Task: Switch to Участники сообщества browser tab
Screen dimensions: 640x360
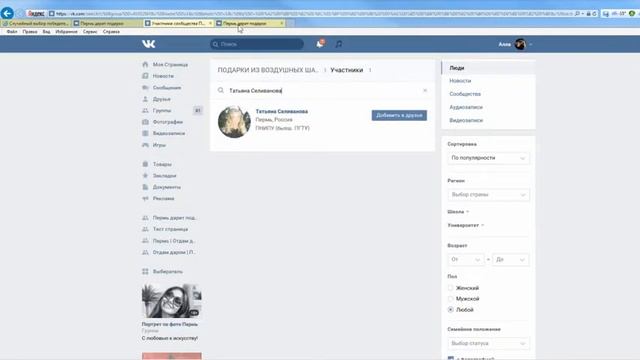Action: pyautogui.click(x=178, y=23)
